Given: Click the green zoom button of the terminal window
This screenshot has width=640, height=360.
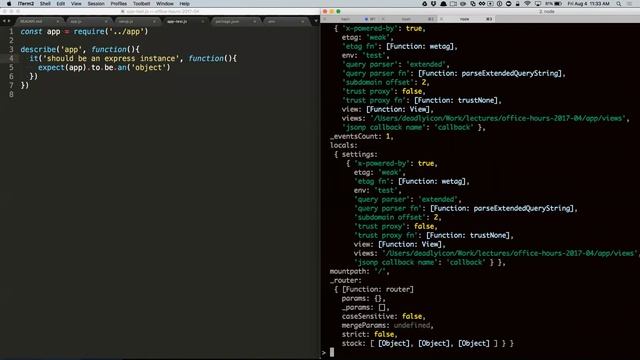Looking at the screenshot, I should click(338, 11).
